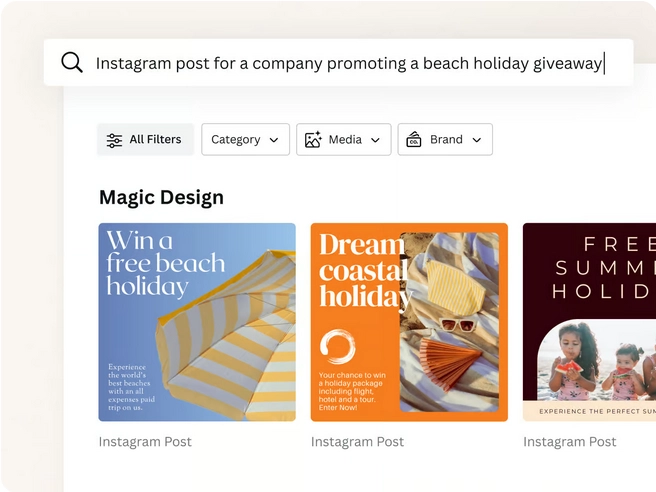Click the All Filters sliders icon
Screen dimensions: 656x492
pyautogui.click(x=115, y=140)
